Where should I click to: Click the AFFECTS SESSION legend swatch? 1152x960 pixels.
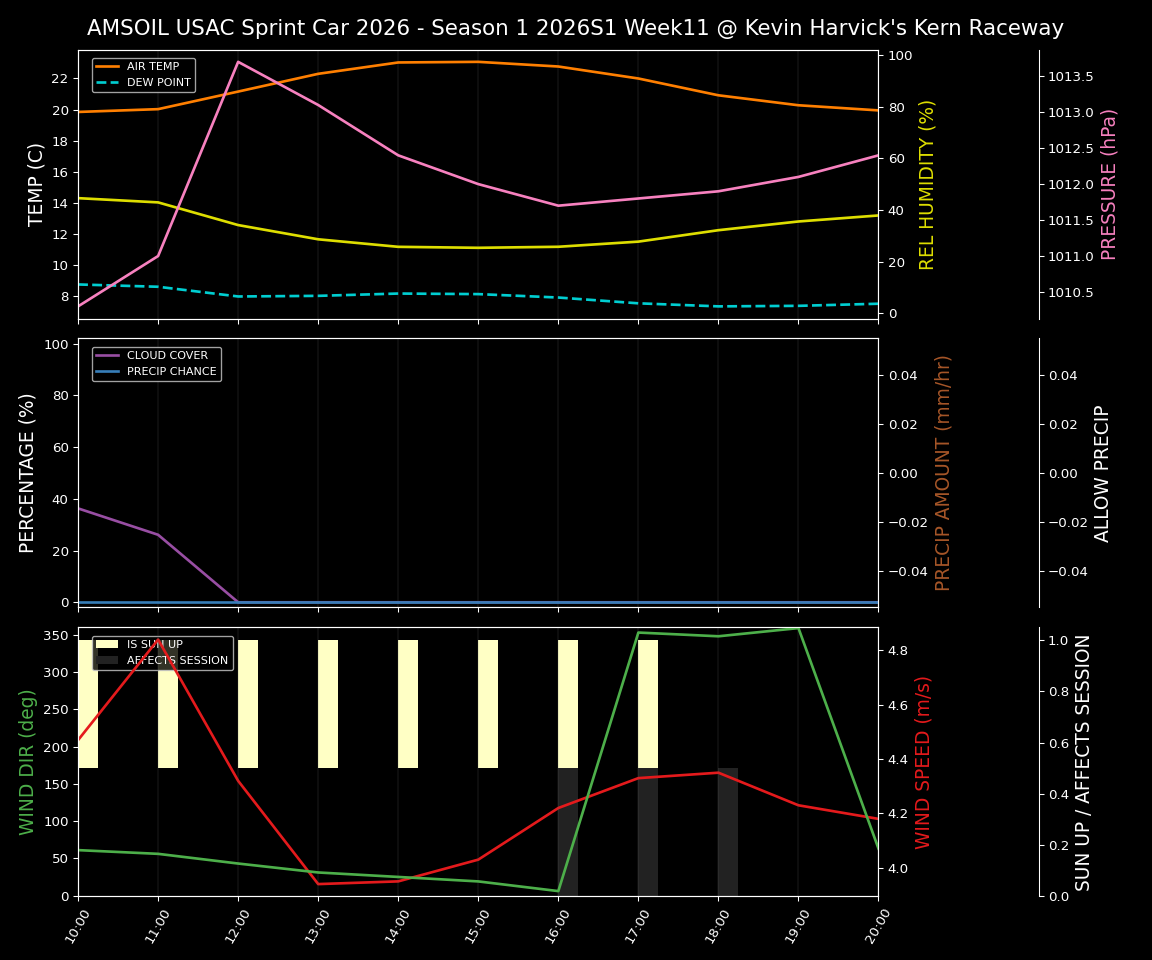point(105,660)
